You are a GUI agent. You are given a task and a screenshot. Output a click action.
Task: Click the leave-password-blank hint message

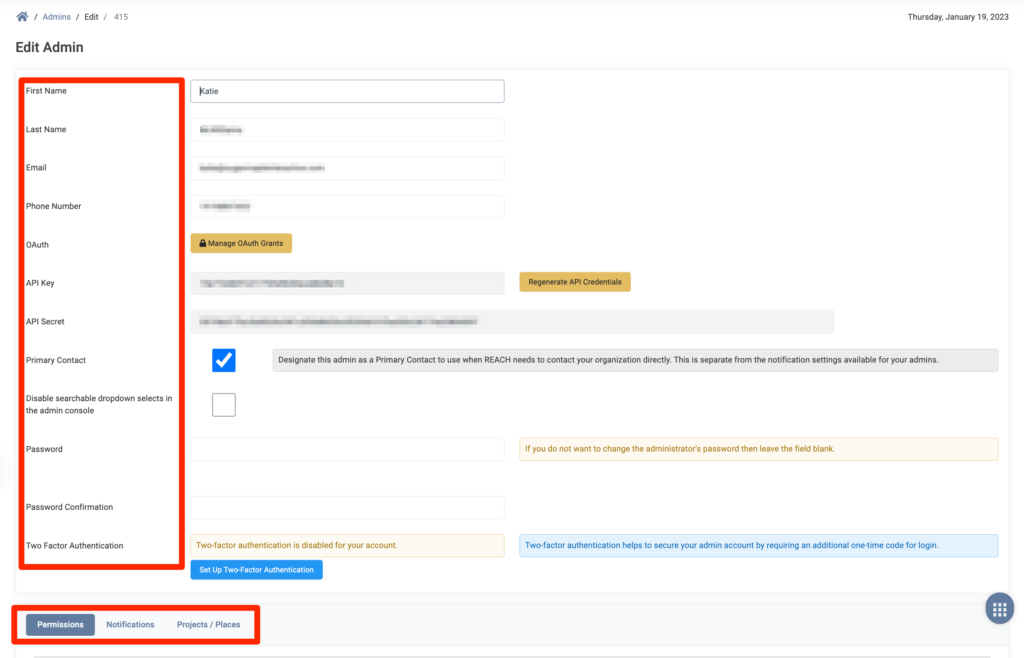759,449
